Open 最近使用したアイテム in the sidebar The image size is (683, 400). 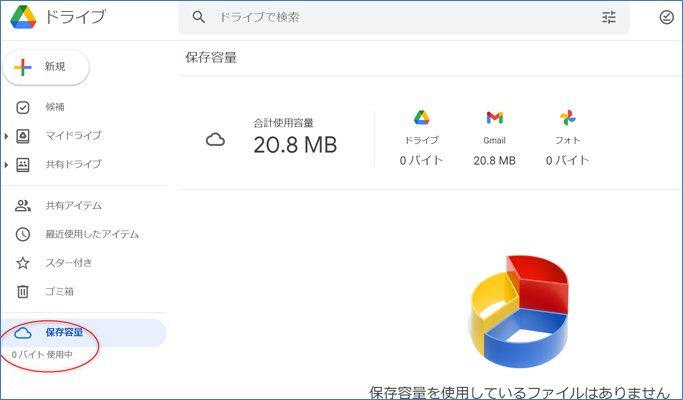click(92, 234)
